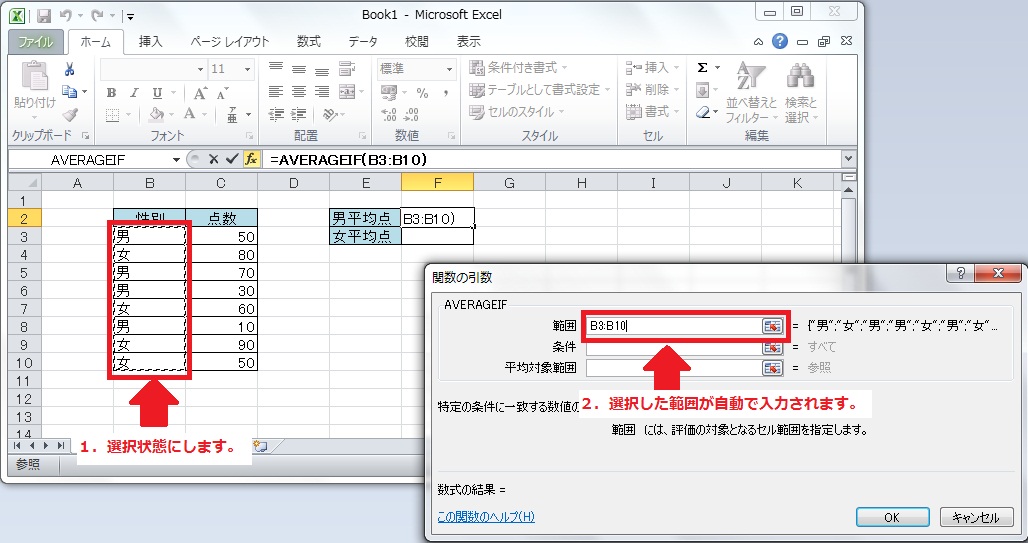The image size is (1028, 543).
Task: Click the Fill down arrow icon
Action: tap(702, 90)
